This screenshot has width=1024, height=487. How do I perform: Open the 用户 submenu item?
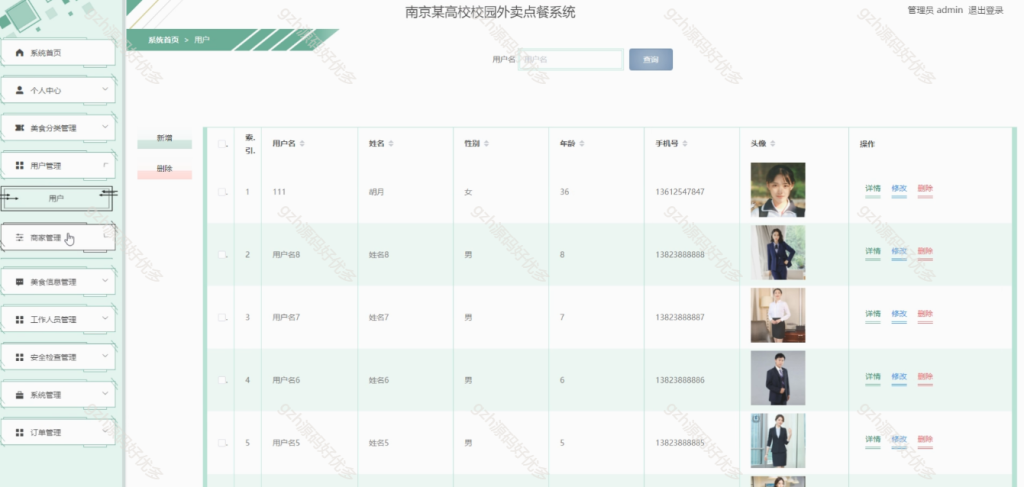click(57, 198)
